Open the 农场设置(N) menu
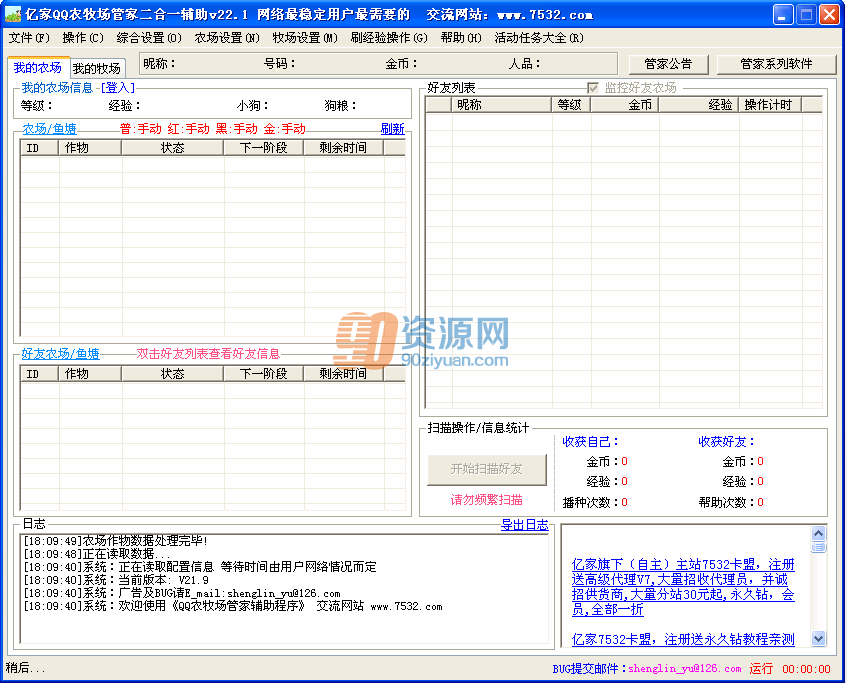This screenshot has width=847, height=683. (227, 38)
